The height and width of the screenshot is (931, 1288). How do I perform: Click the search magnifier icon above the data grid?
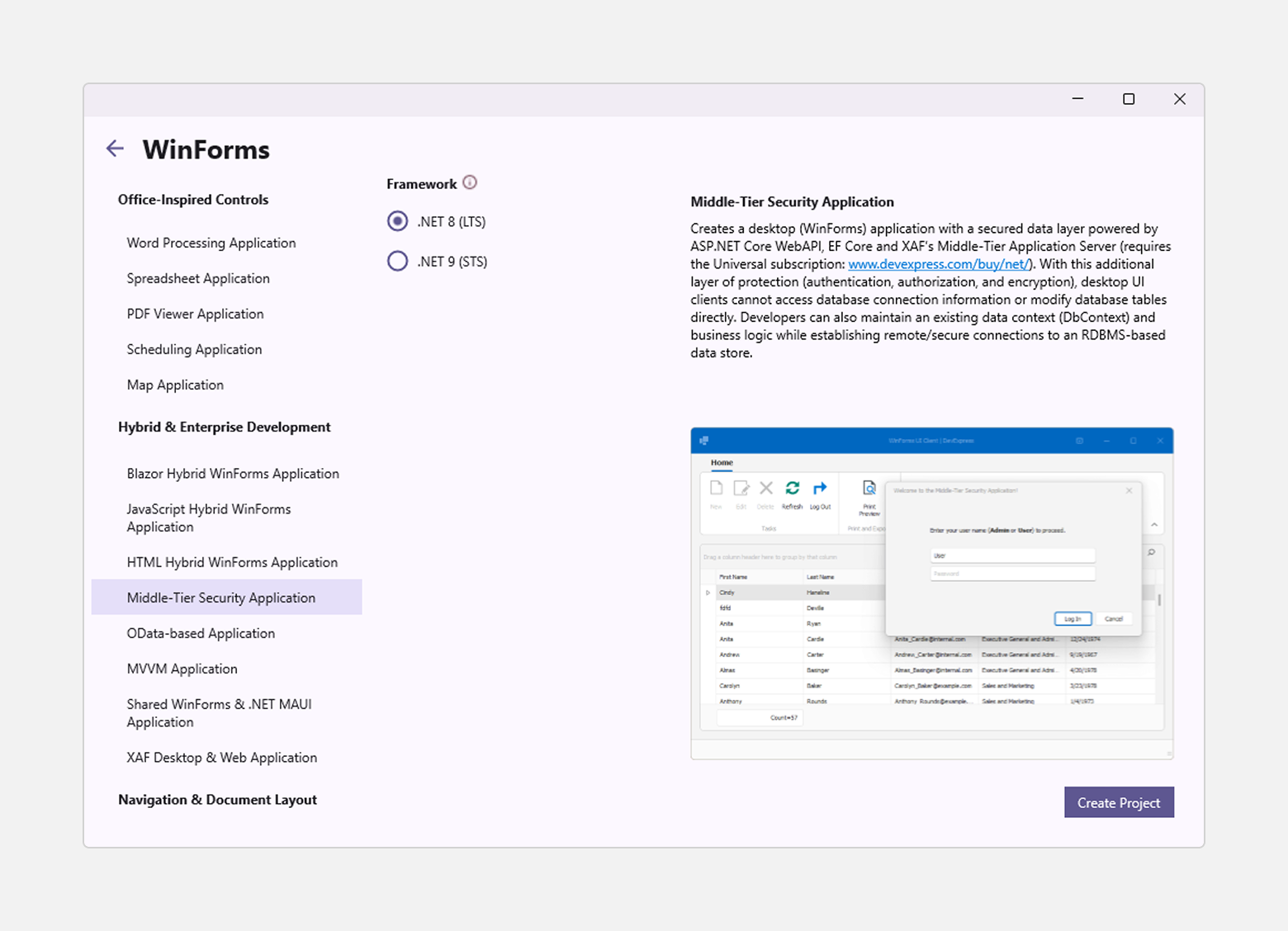point(1151,552)
